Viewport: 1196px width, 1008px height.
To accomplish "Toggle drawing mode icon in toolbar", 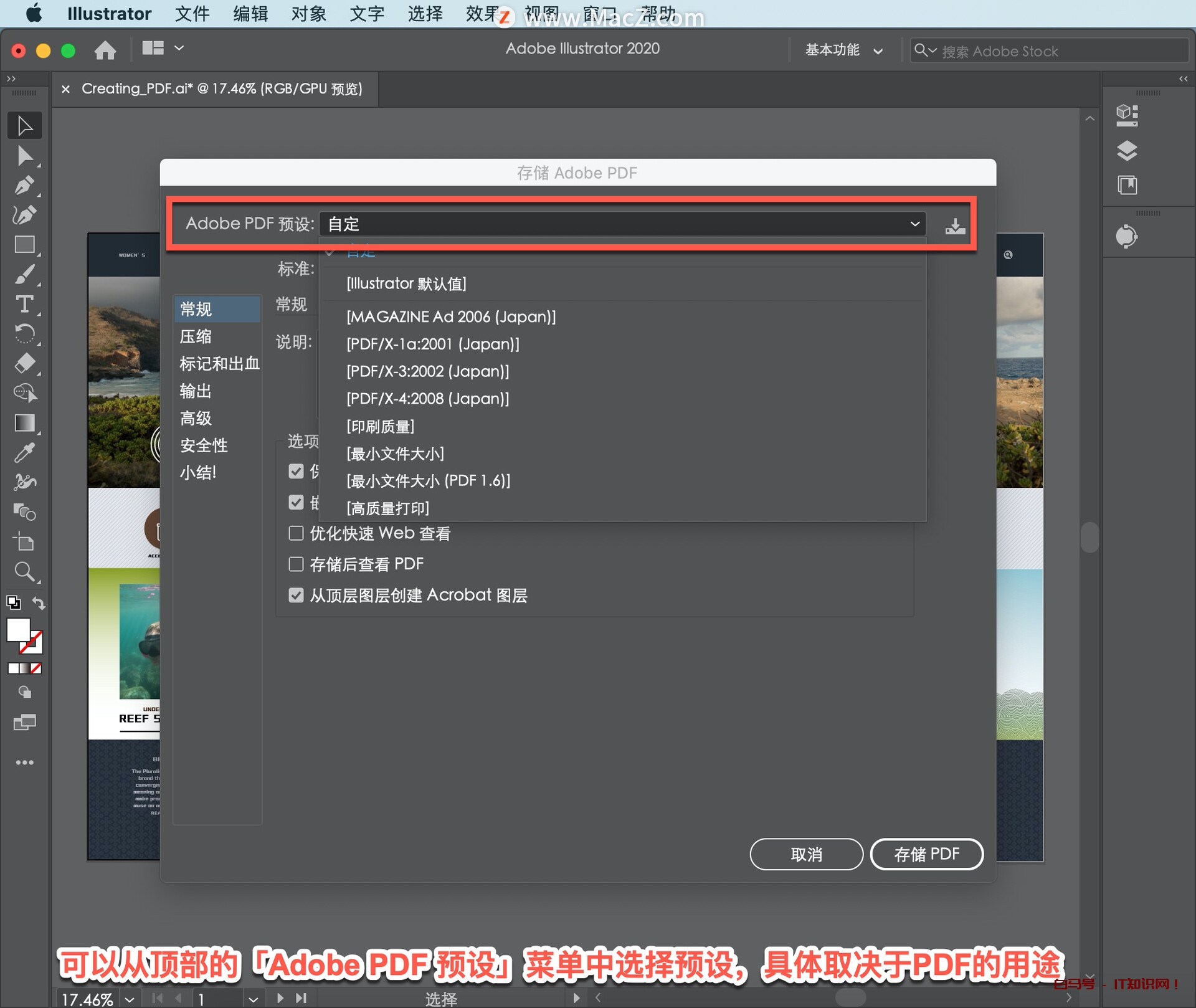I will click(25, 692).
